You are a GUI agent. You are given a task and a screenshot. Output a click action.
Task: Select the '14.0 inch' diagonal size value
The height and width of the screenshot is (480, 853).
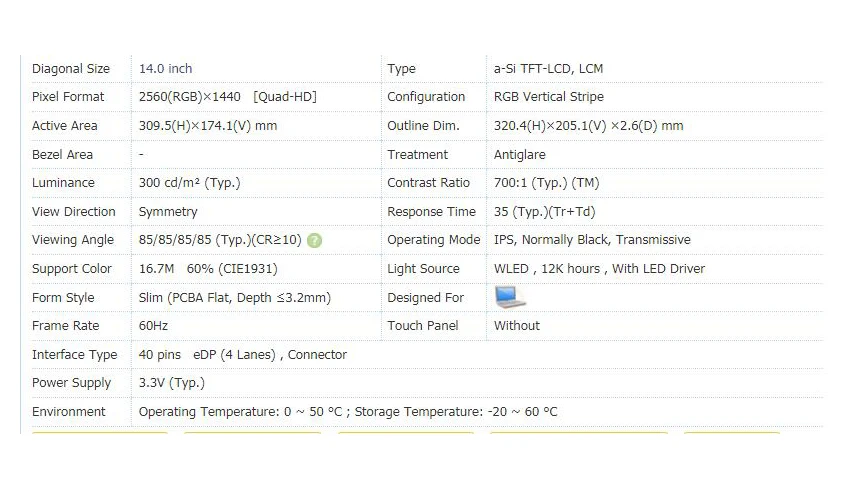click(165, 69)
